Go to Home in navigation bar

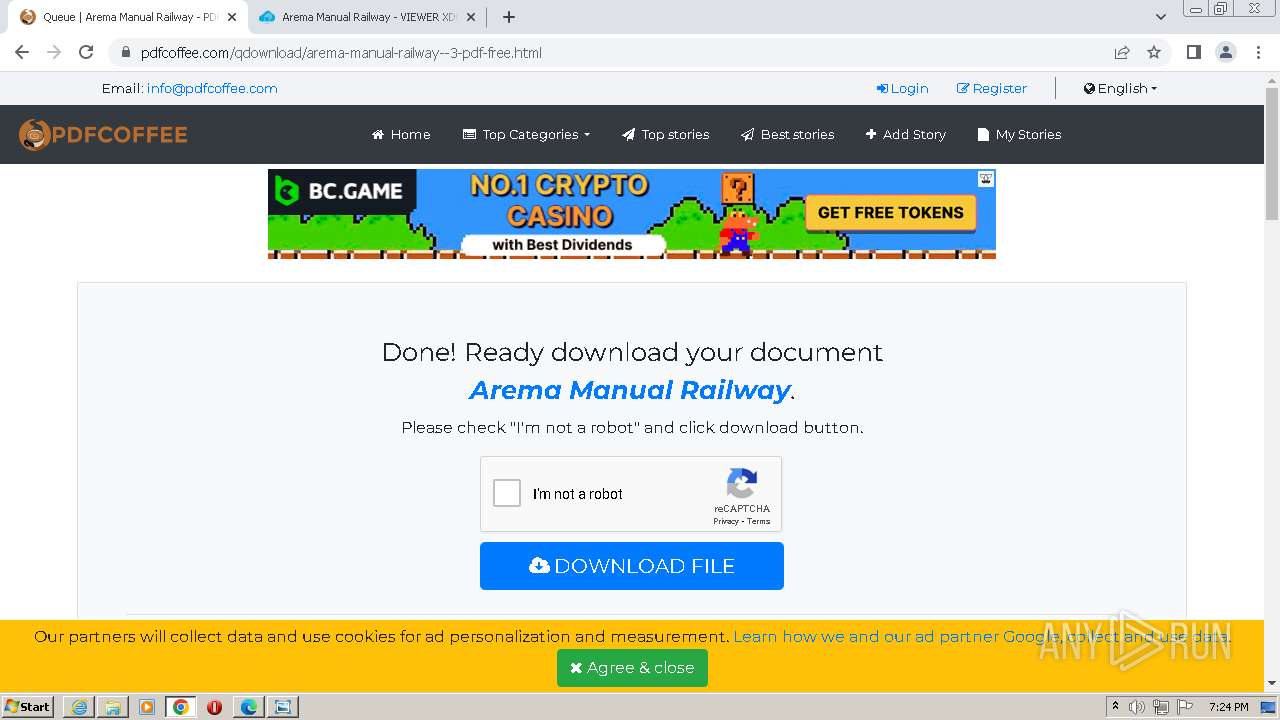click(x=401, y=134)
